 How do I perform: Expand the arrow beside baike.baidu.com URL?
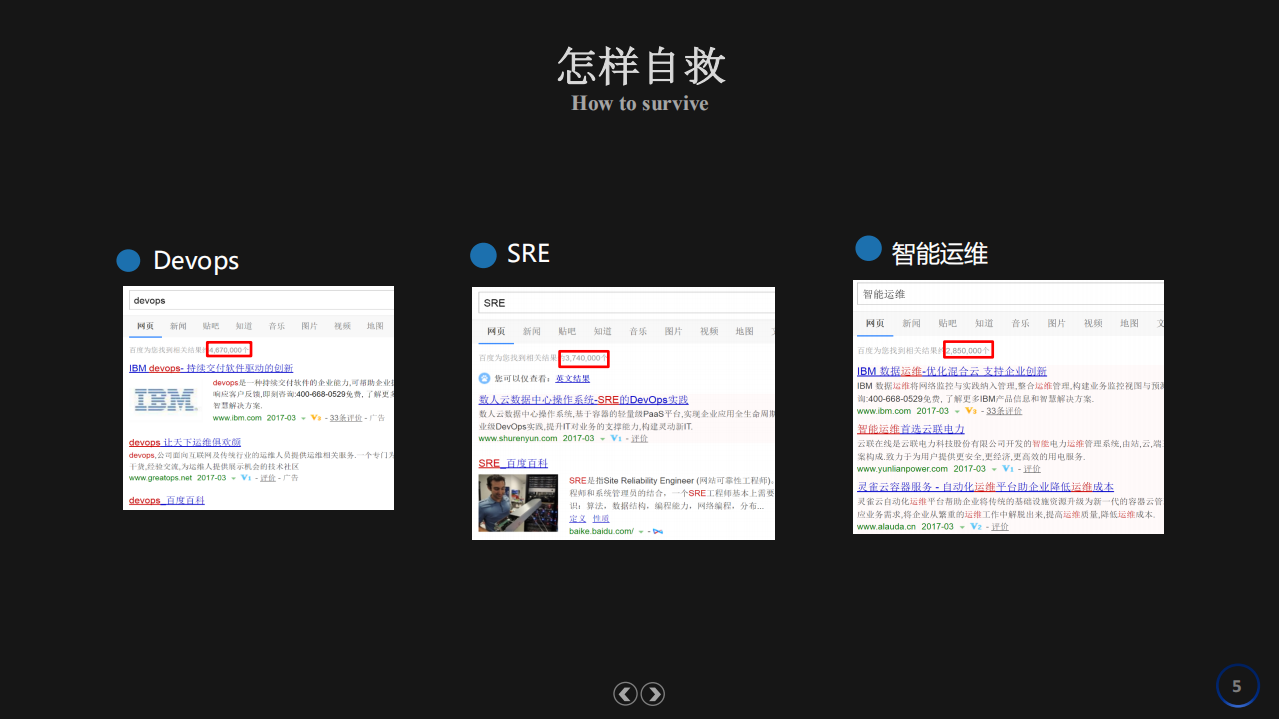click(x=640, y=531)
